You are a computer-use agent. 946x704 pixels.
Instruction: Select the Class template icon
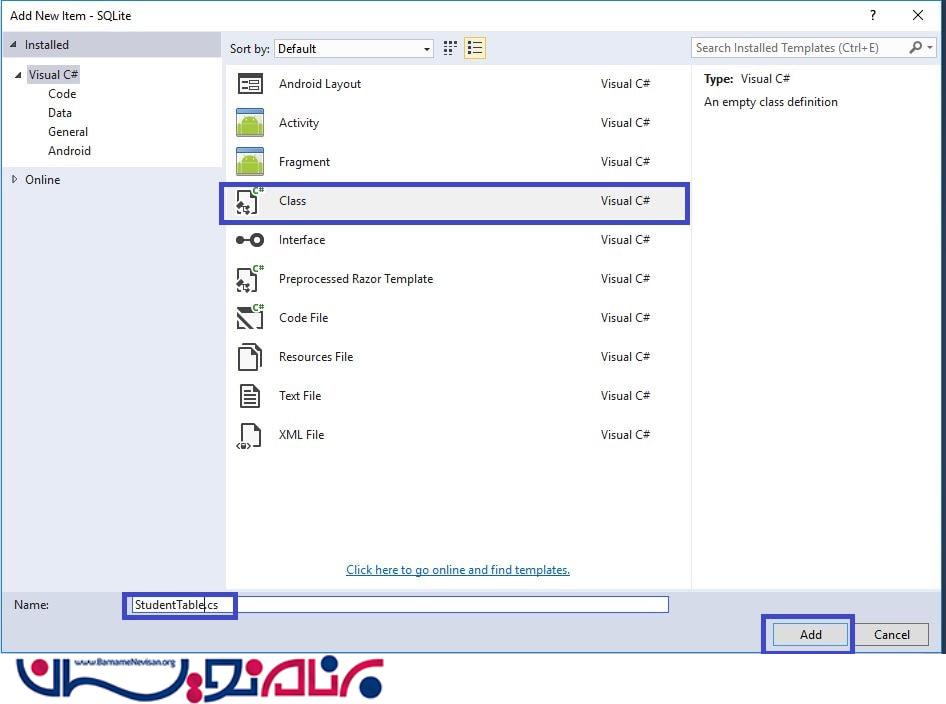click(x=249, y=201)
